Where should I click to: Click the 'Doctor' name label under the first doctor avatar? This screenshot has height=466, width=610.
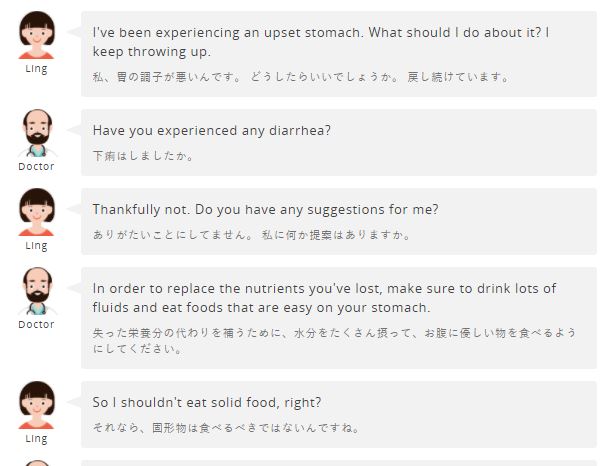(36, 166)
